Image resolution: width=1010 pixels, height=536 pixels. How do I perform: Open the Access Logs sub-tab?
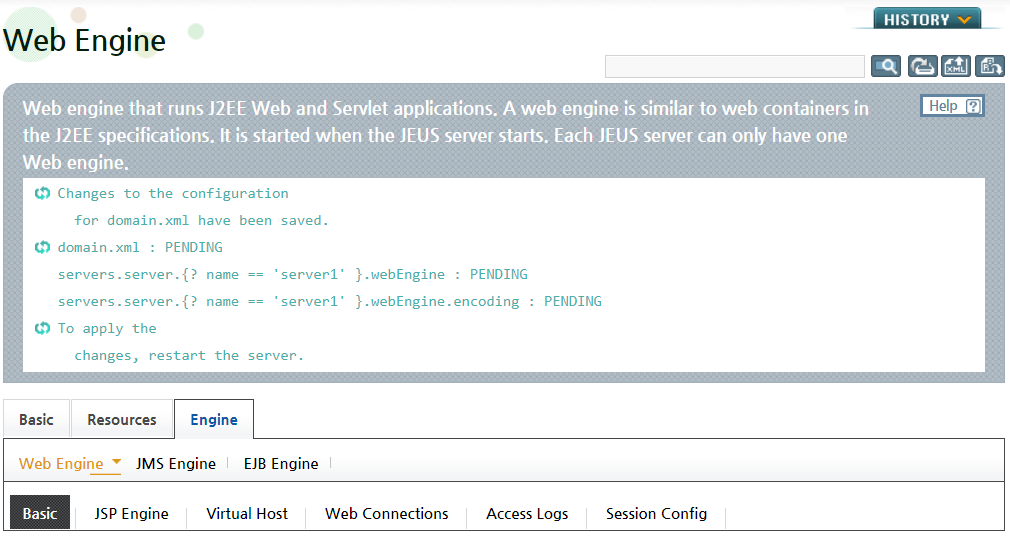point(527,513)
